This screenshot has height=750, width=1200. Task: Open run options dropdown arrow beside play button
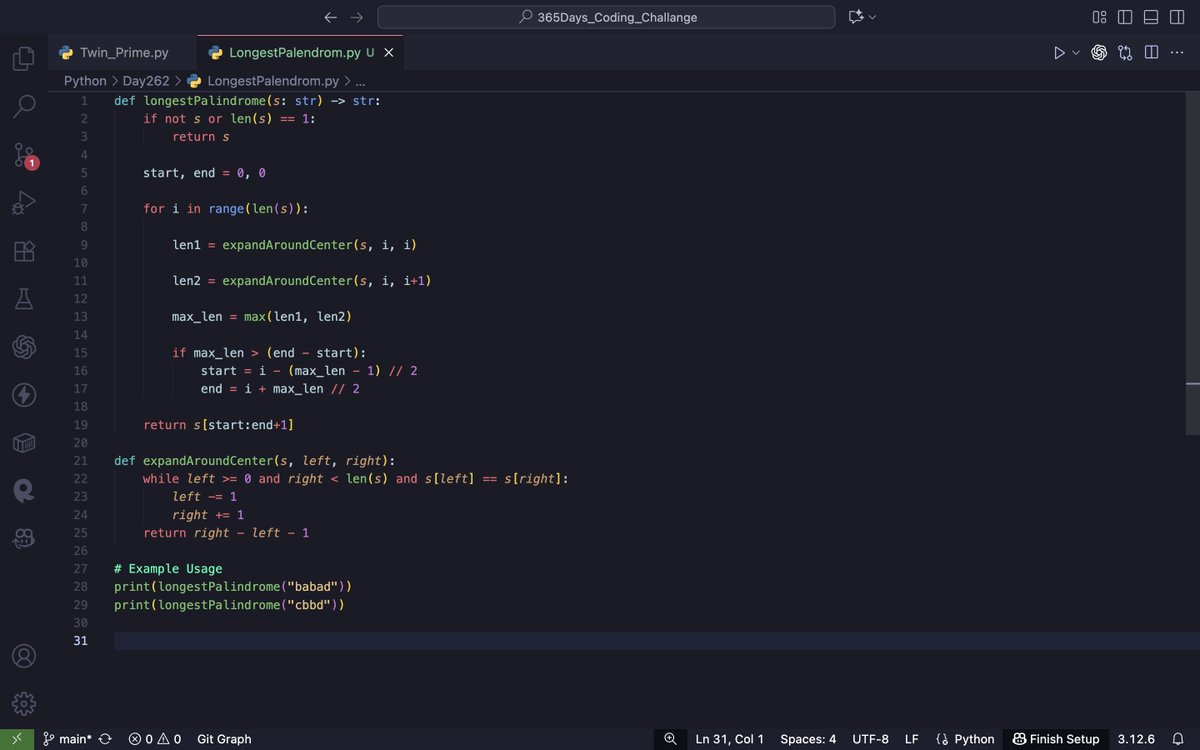1076,53
